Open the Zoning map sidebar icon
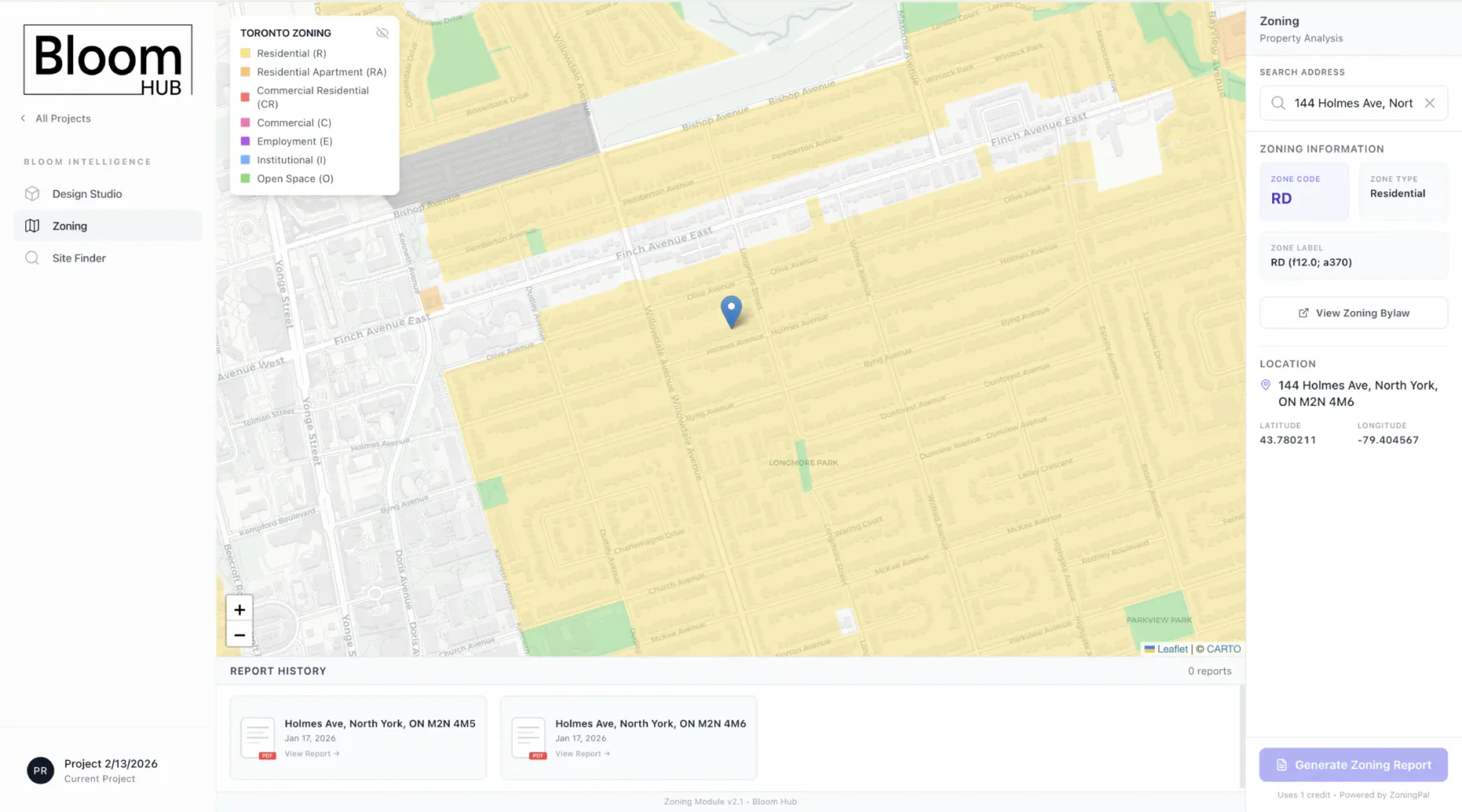This screenshot has width=1462, height=812. [32, 225]
